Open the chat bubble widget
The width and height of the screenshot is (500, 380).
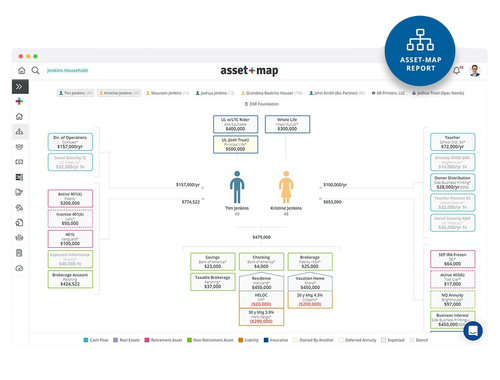click(x=473, y=331)
